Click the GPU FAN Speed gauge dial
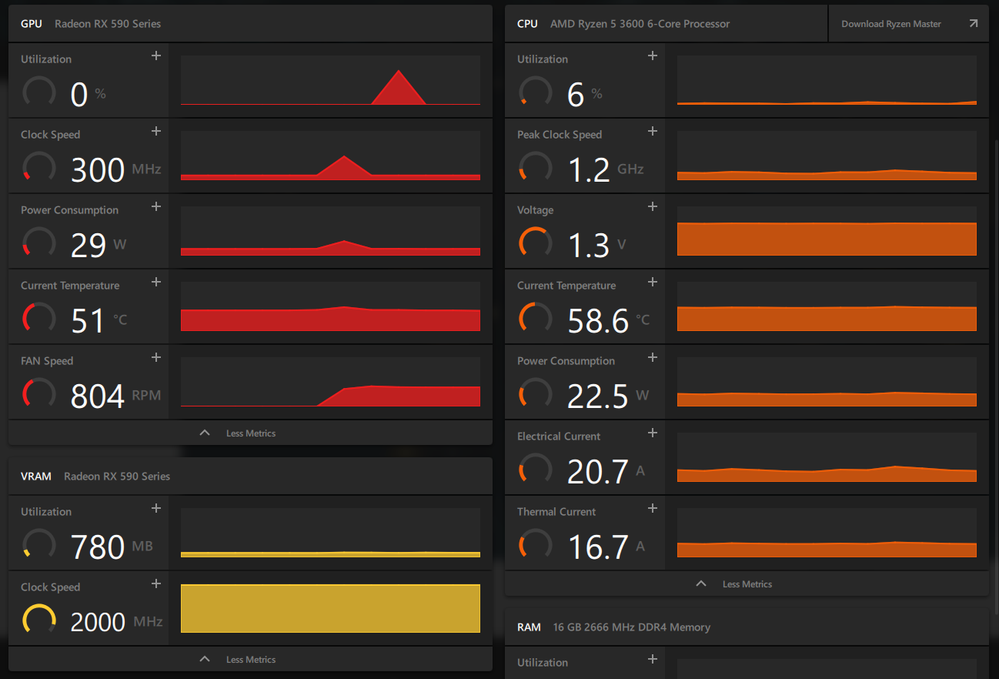Image resolution: width=999 pixels, height=679 pixels. click(x=39, y=394)
